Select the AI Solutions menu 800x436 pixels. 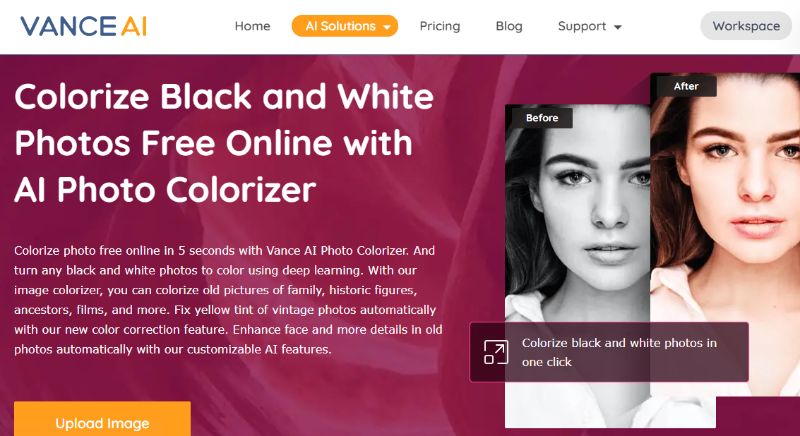(x=345, y=26)
